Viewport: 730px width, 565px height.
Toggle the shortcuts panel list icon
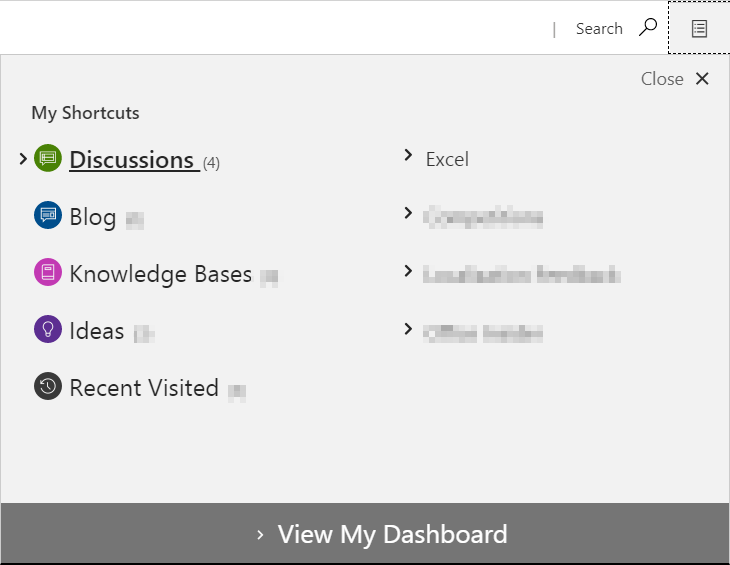click(699, 28)
